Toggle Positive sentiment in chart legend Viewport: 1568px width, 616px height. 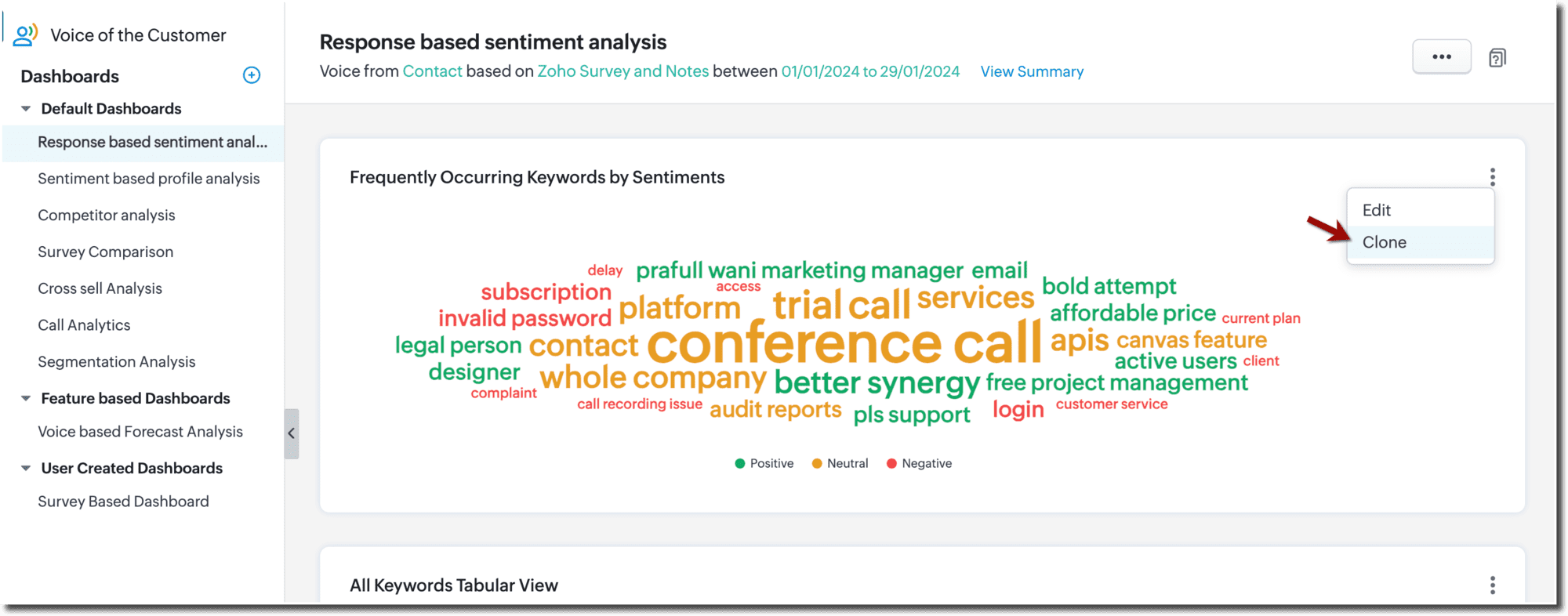(764, 463)
